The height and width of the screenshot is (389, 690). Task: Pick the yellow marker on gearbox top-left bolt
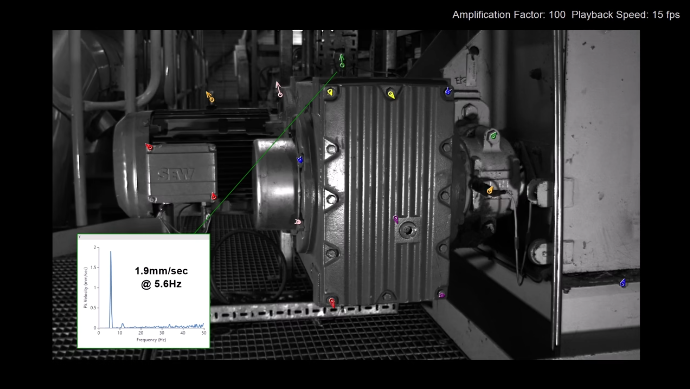pos(330,92)
